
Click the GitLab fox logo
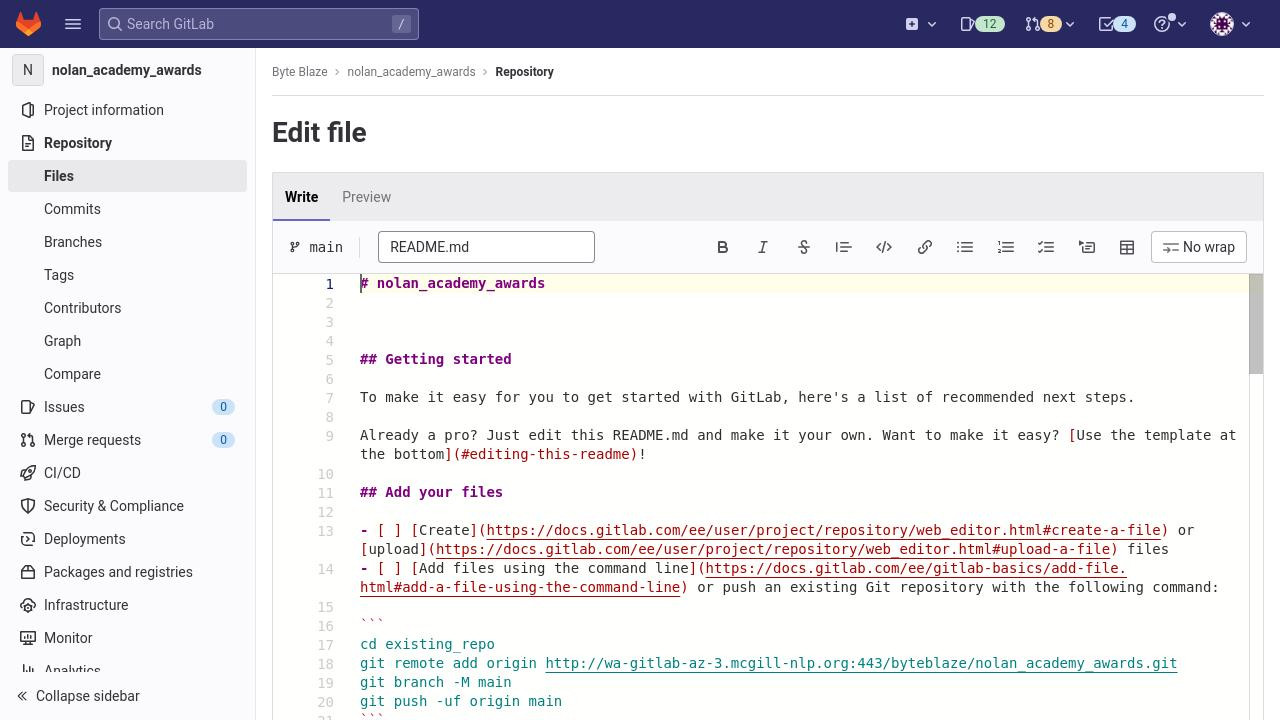(28, 24)
